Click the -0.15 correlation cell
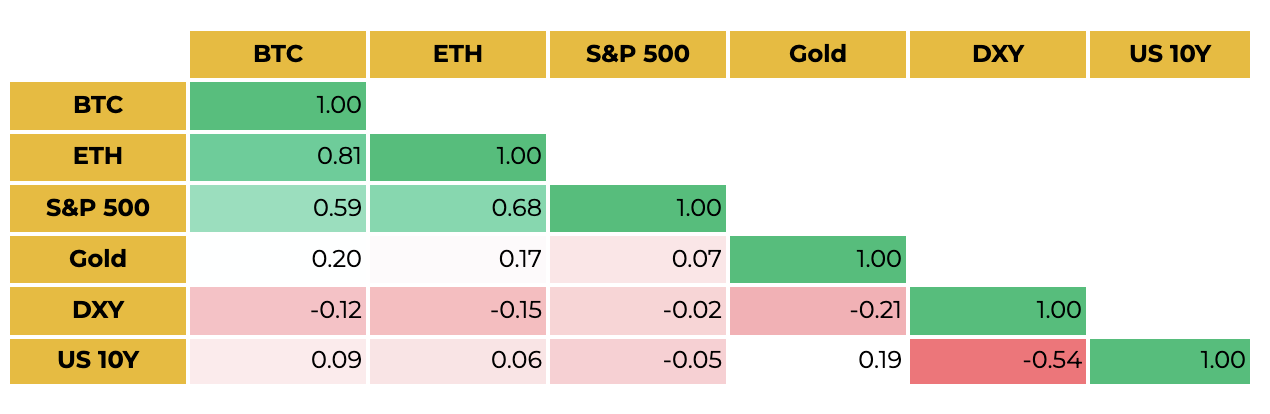1270x414 pixels. pyautogui.click(x=458, y=310)
